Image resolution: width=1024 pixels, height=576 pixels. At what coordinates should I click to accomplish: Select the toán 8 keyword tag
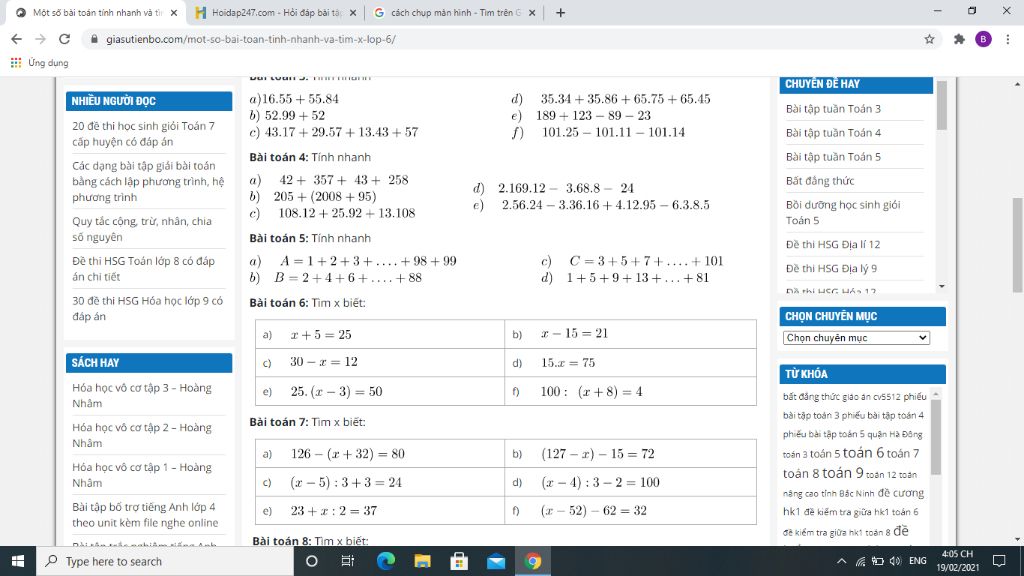click(x=801, y=473)
